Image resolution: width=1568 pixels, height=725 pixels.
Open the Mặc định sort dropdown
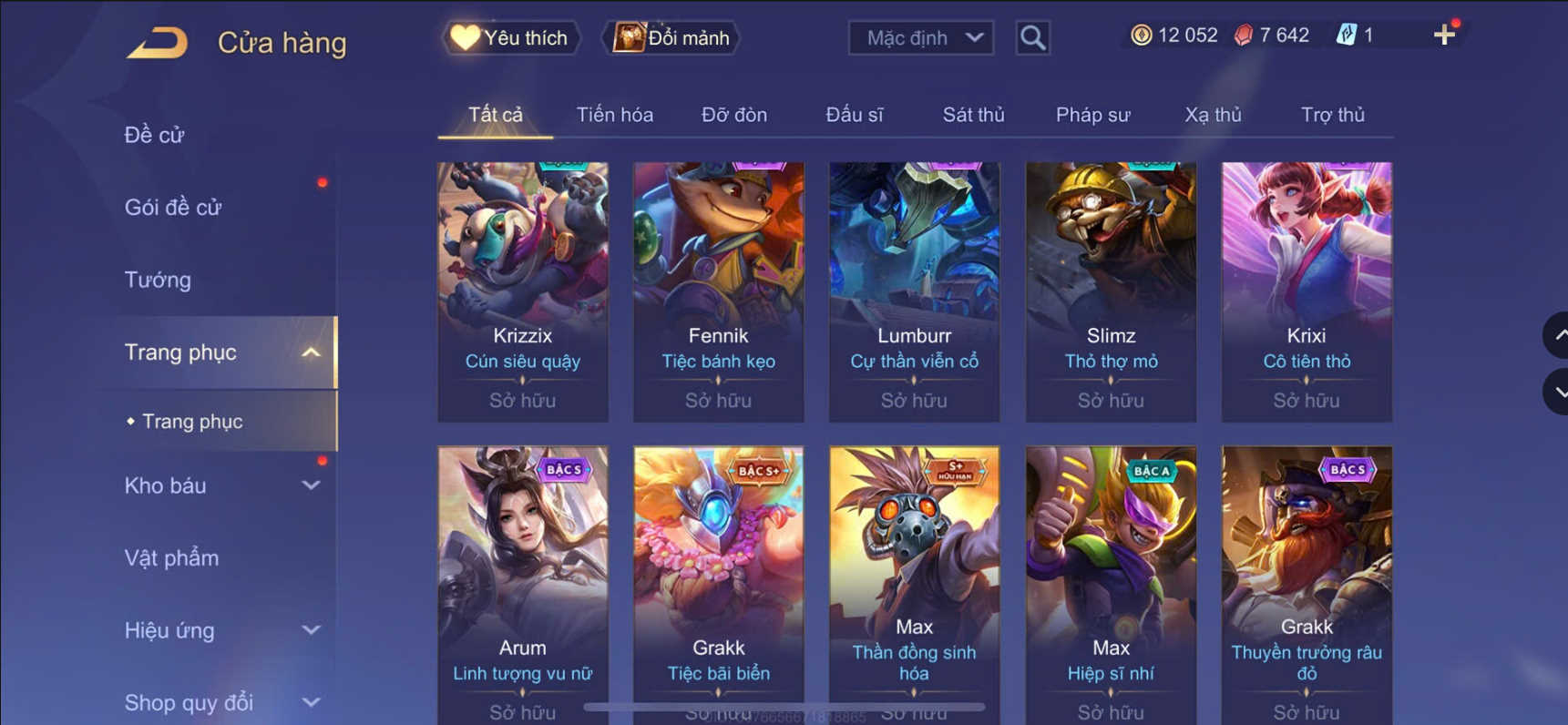pyautogui.click(x=920, y=38)
